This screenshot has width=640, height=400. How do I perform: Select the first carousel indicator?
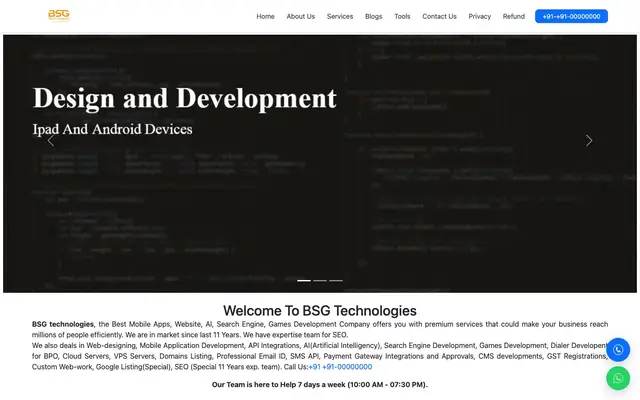tap(304, 280)
